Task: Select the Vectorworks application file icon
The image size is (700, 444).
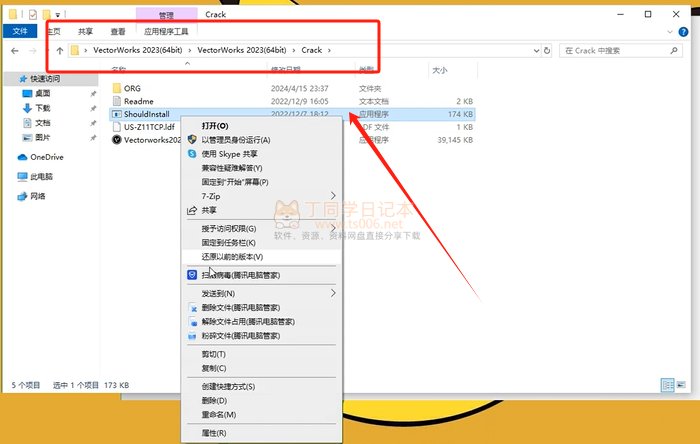Action: point(117,140)
